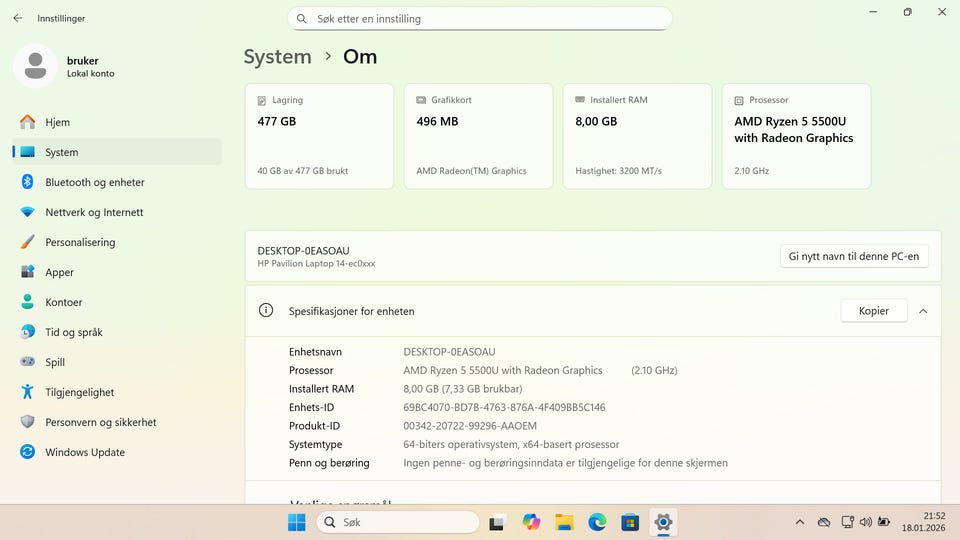Click the 8,00 GB (7,33 GB brukbar) text
The width and height of the screenshot is (960, 540).
coord(462,389)
